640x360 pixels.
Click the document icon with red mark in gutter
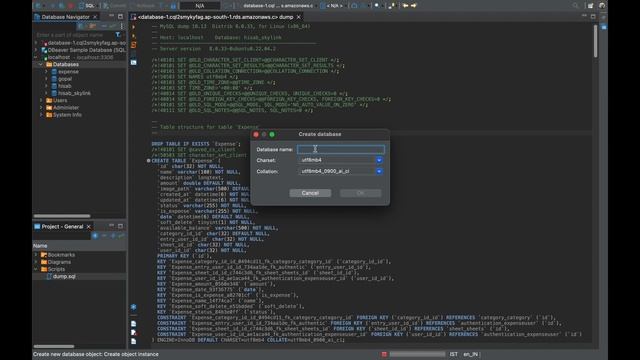pos(133,332)
